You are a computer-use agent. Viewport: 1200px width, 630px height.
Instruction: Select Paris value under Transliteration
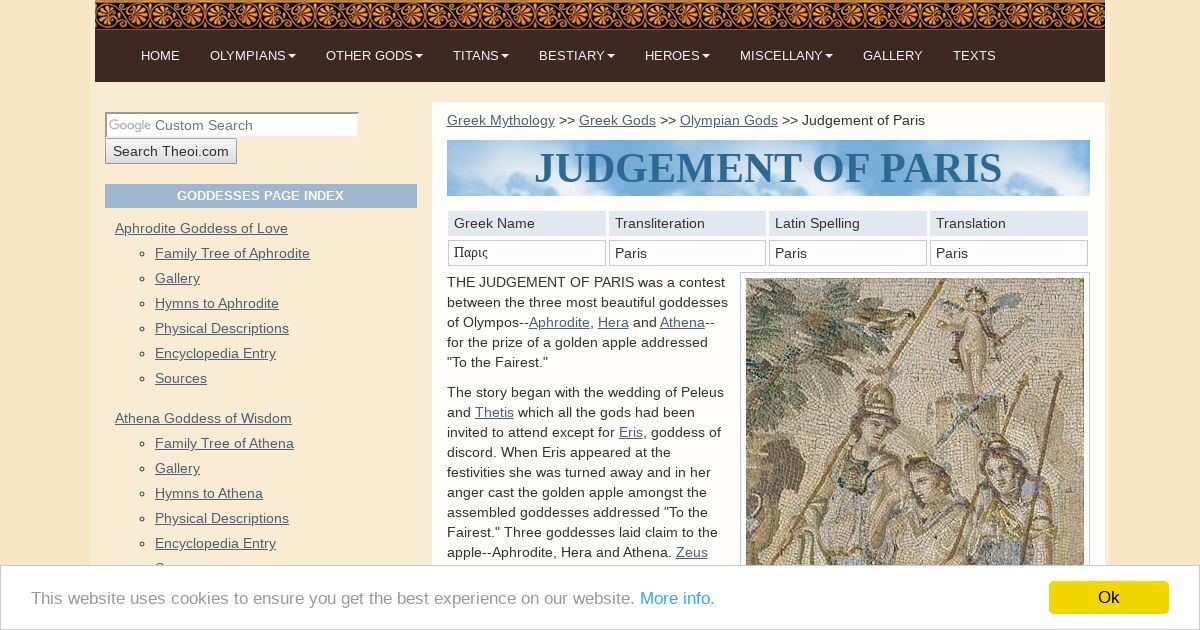(x=688, y=253)
